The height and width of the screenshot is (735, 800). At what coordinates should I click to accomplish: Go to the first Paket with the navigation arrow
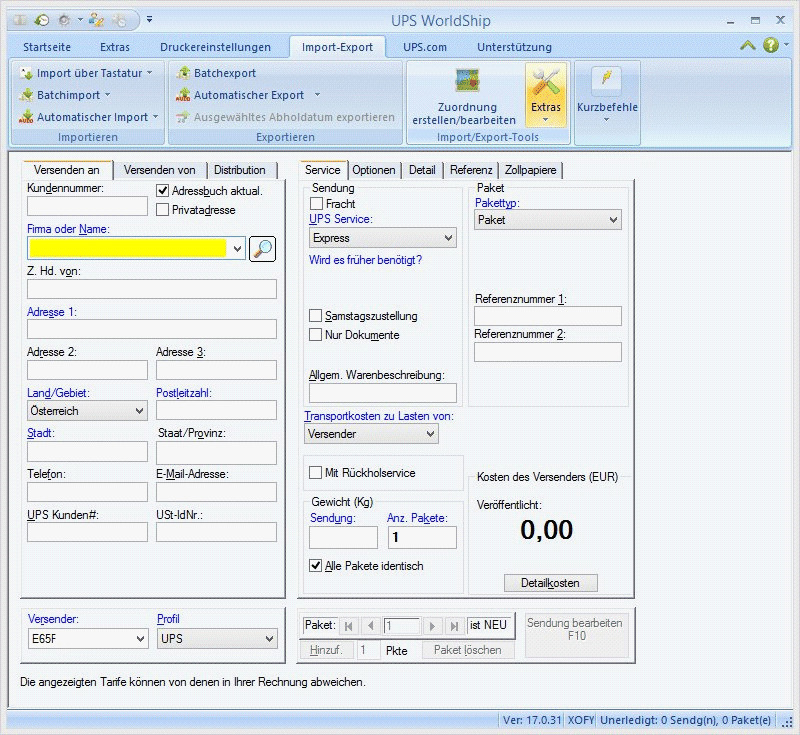click(x=348, y=626)
